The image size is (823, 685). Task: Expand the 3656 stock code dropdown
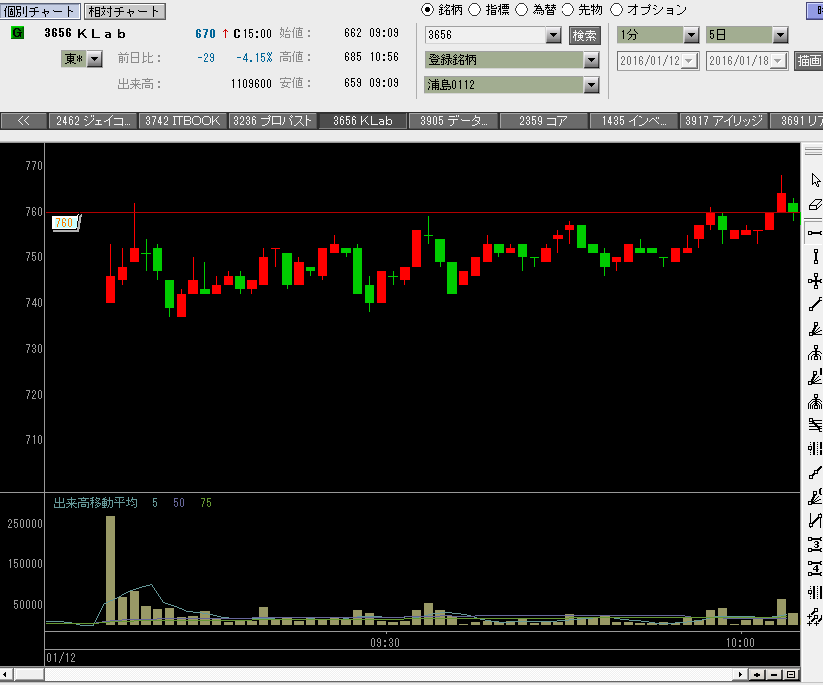(553, 35)
